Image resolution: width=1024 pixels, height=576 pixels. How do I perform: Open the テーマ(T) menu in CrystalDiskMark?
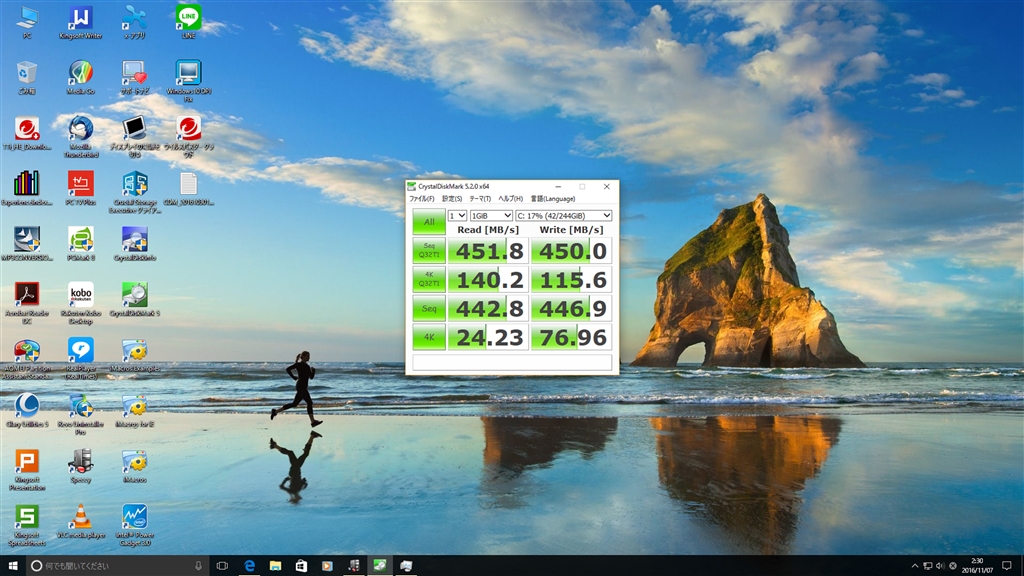pos(480,199)
